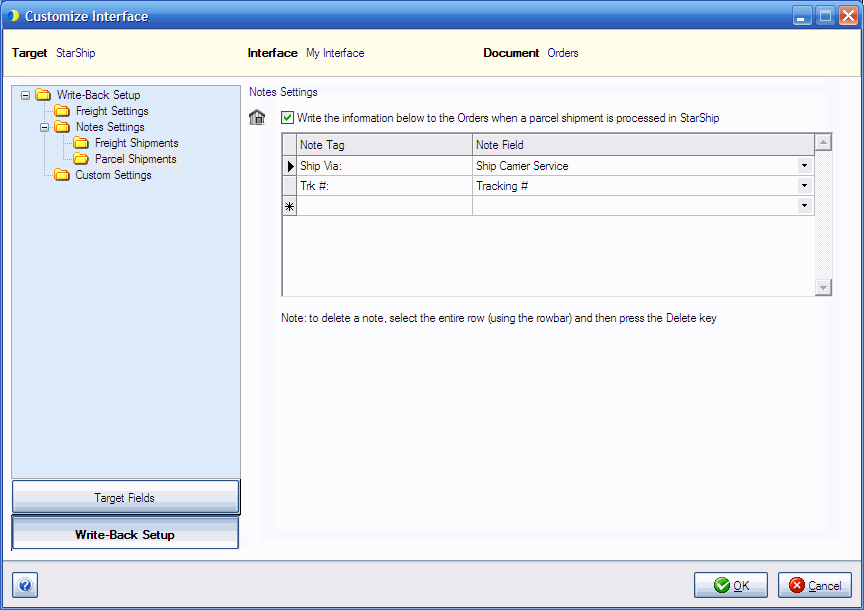The image size is (864, 610).
Task: Click the warehouse icon beside the checkbox
Action: tap(257, 117)
